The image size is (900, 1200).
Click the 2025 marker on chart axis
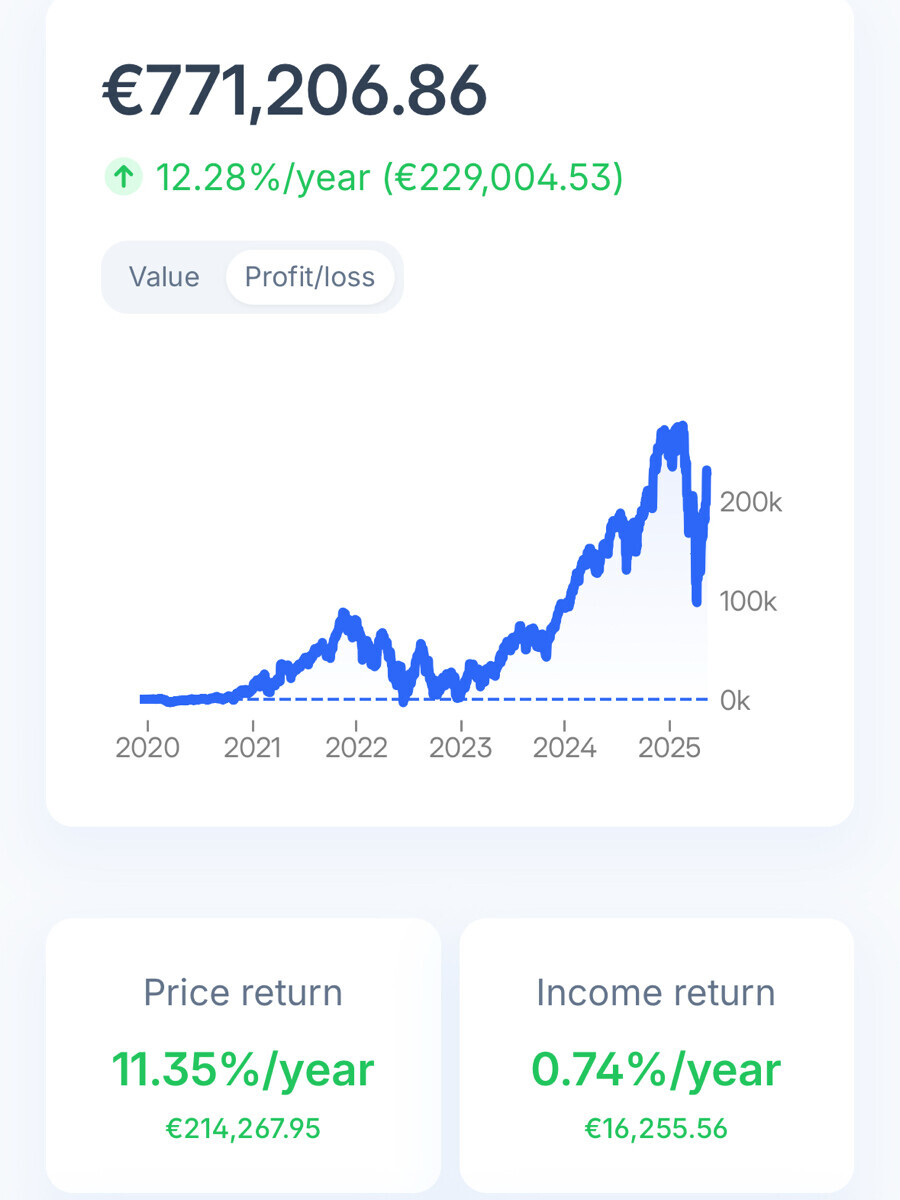[x=669, y=747]
